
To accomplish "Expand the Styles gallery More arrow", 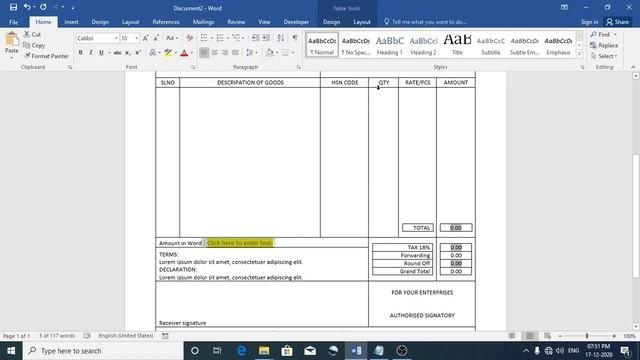I will 580,53.
